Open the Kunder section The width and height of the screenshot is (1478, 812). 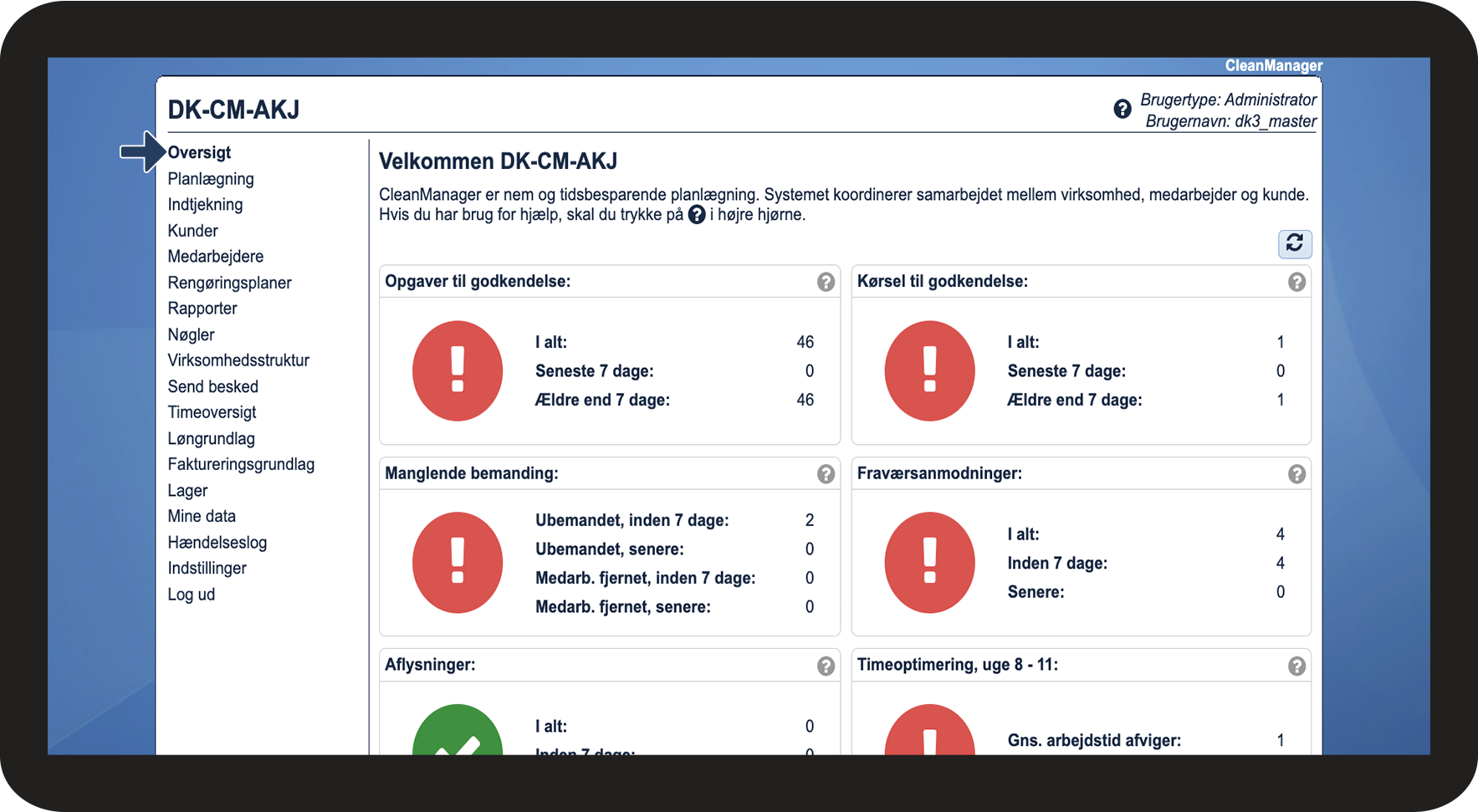point(192,231)
